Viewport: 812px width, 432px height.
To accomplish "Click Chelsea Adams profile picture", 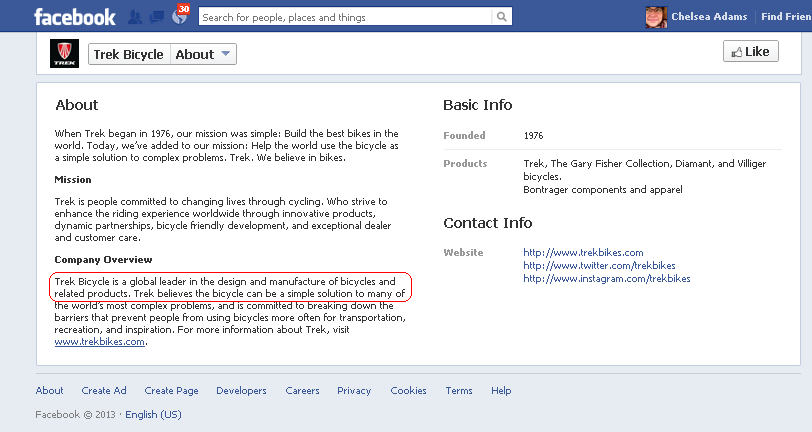I will click(656, 17).
